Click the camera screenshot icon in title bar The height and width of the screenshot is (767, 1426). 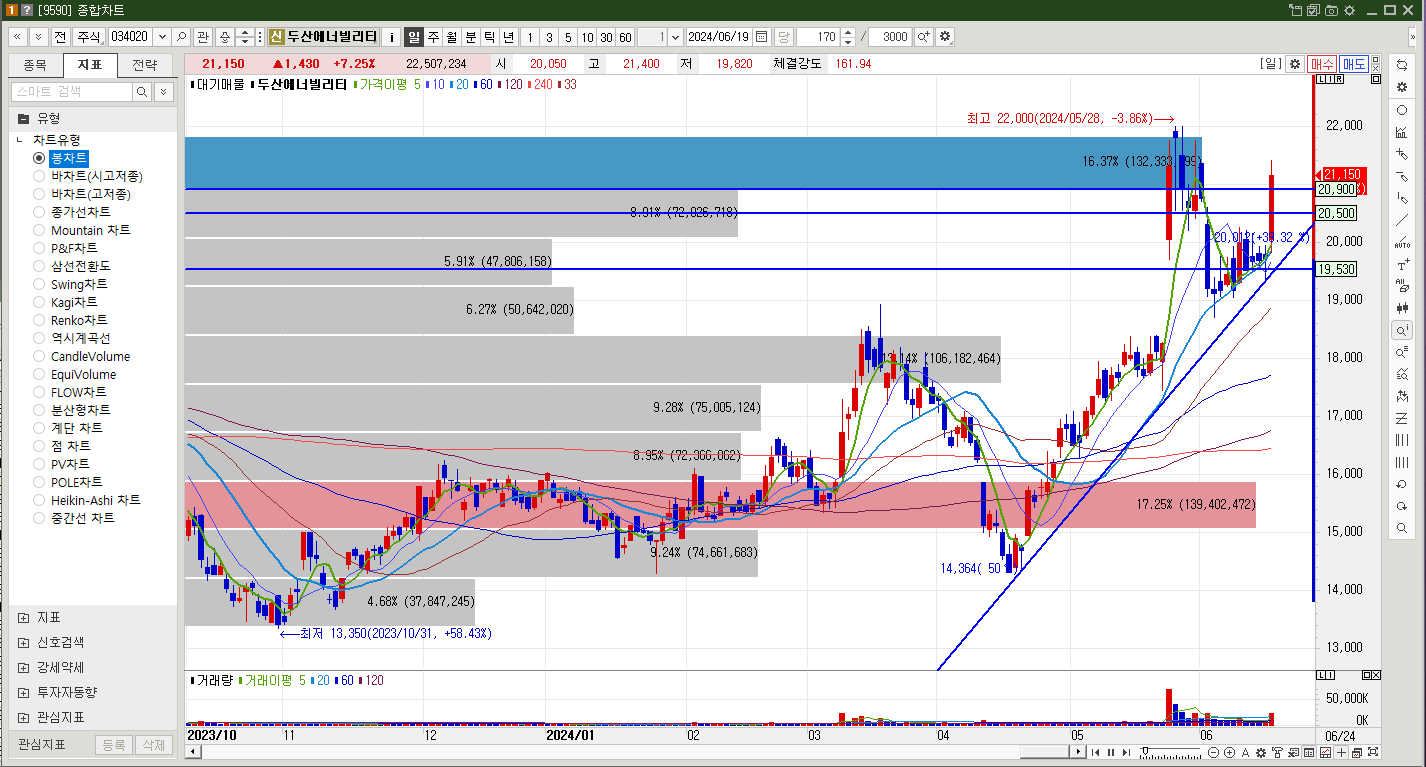tap(1330, 10)
